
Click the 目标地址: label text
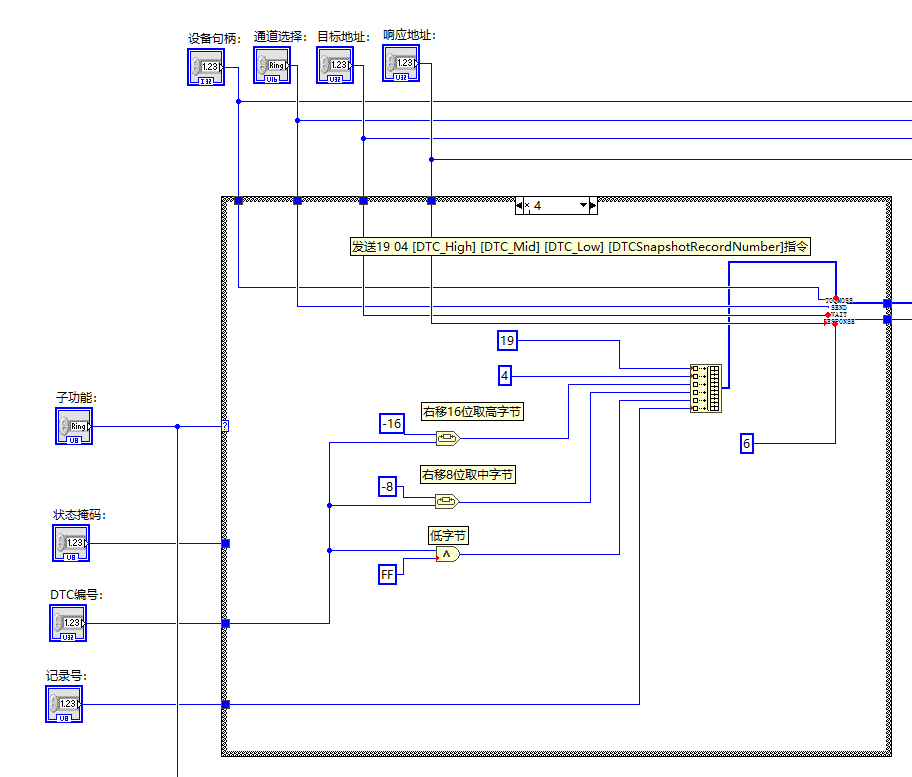click(x=343, y=37)
